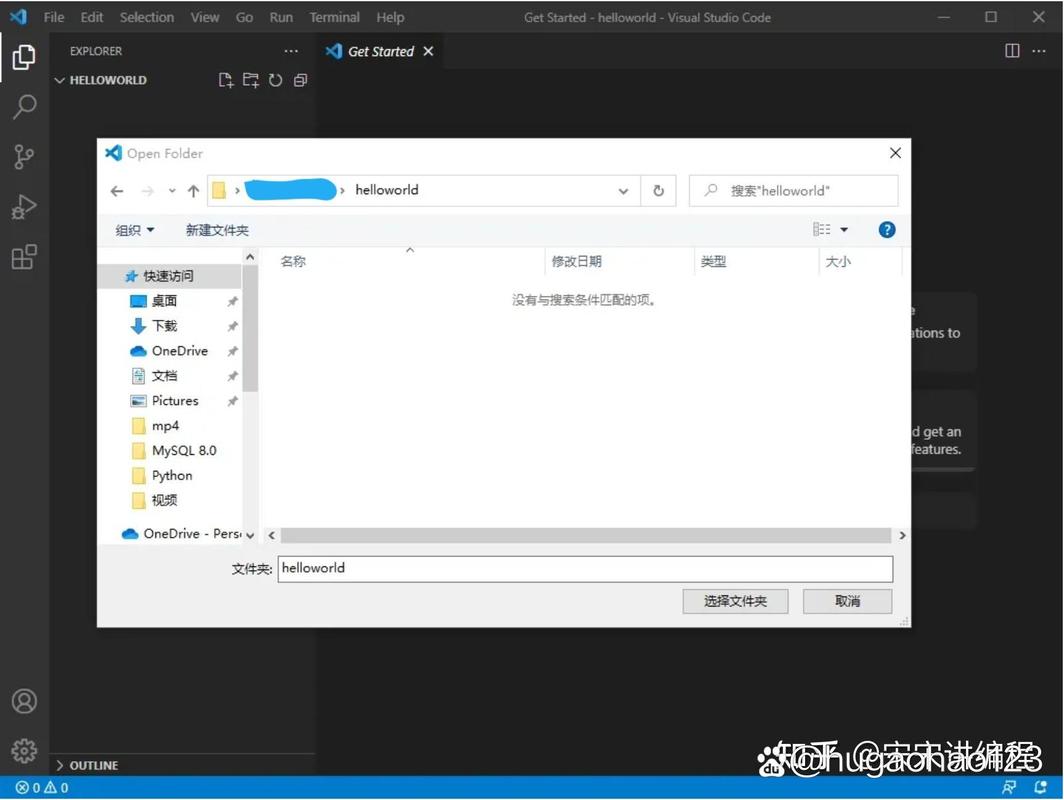The width and height of the screenshot is (1064, 800).
Task: Open the Manage settings gear
Action: click(24, 751)
